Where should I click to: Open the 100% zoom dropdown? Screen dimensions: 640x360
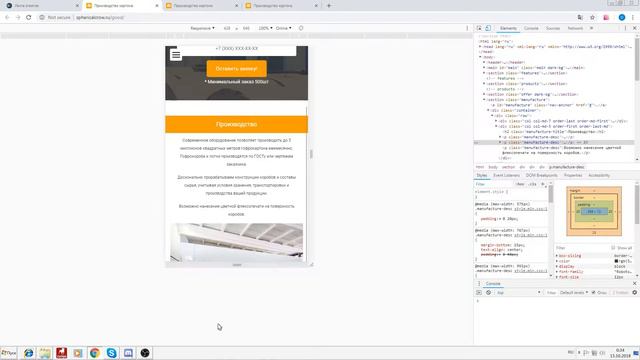point(265,28)
